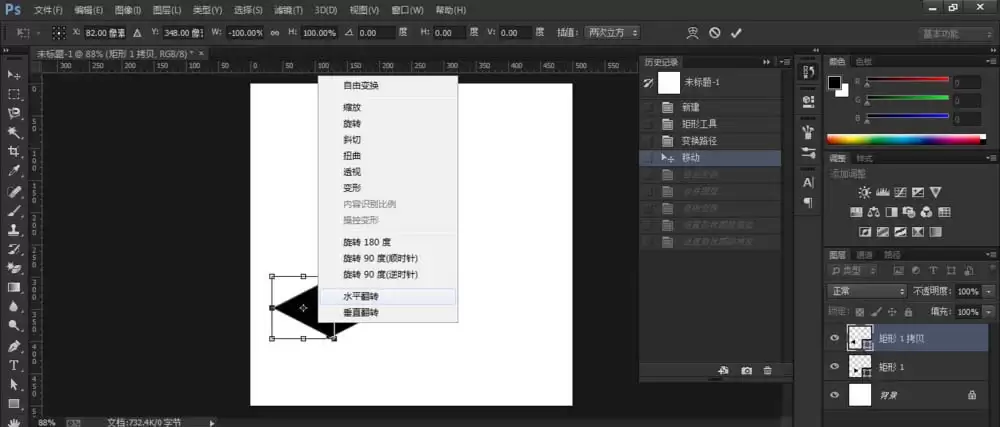
Task: Switch to warp mode icon
Action: 693,33
